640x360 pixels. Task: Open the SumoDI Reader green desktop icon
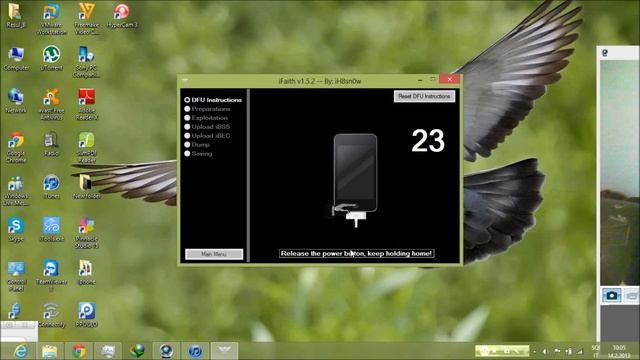pyautogui.click(x=87, y=147)
